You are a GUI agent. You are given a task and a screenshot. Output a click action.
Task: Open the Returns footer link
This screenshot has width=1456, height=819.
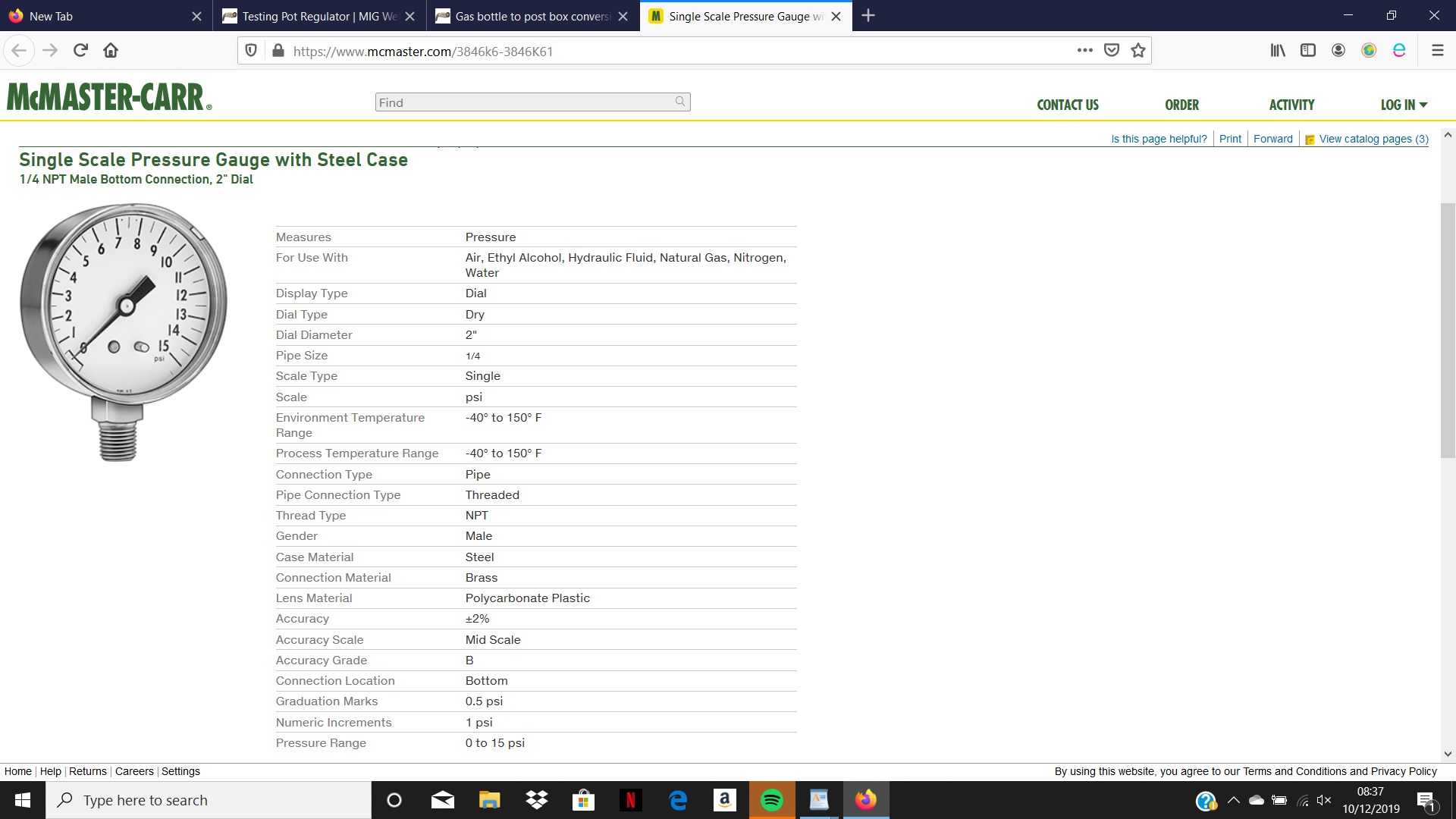click(88, 771)
